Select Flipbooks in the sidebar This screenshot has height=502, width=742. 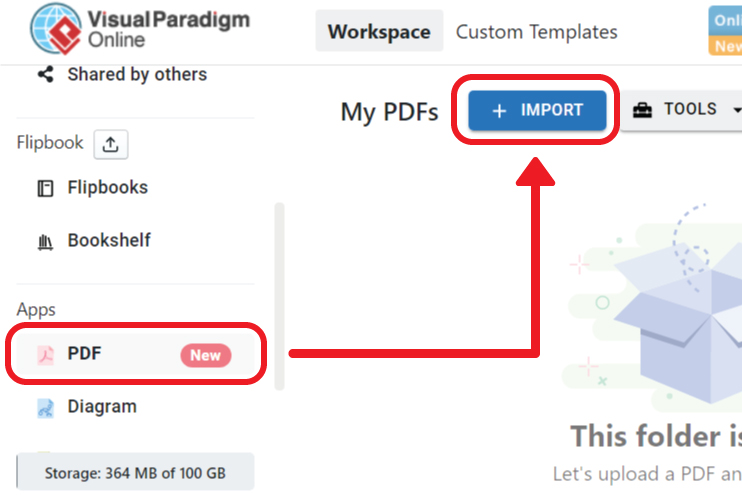click(x=107, y=188)
